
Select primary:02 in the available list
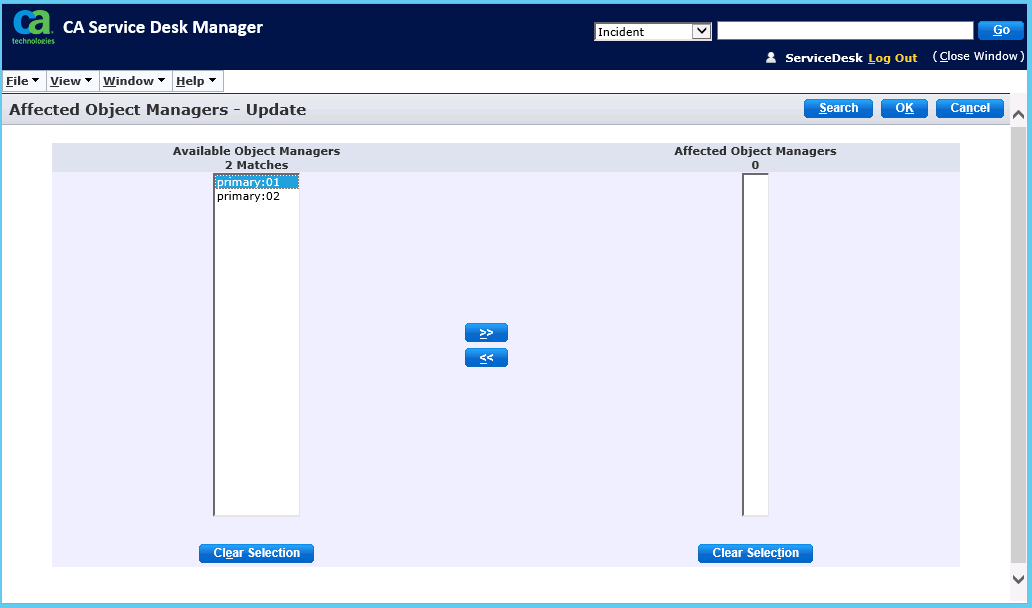click(x=249, y=197)
